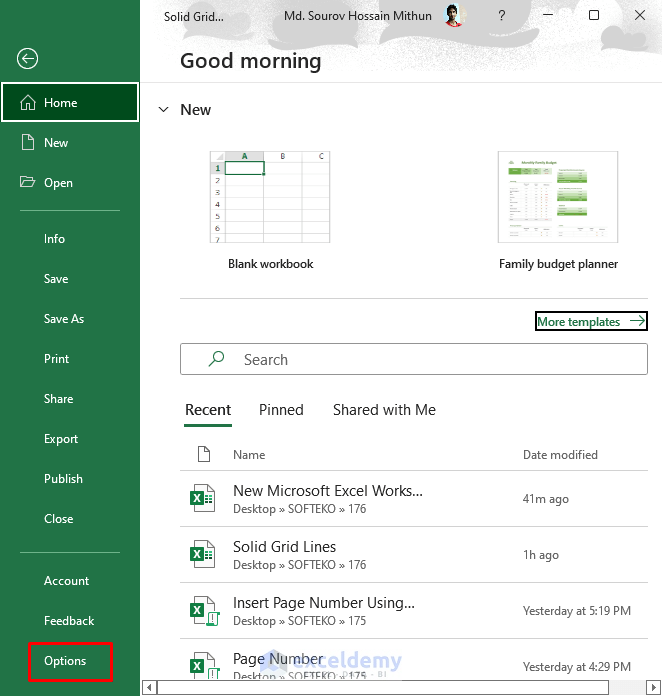This screenshot has height=696, width=662.
Task: Switch to the Shared with Me tab
Action: 384,410
